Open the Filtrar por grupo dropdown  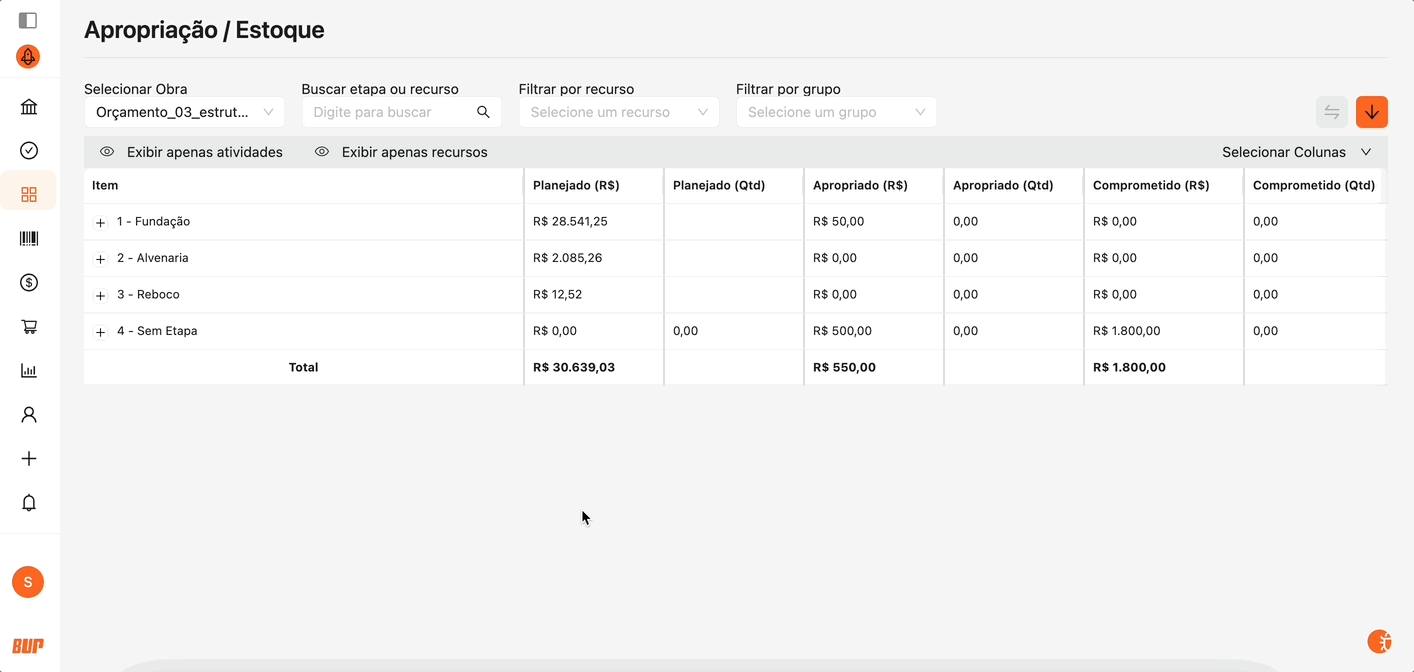[836, 112]
